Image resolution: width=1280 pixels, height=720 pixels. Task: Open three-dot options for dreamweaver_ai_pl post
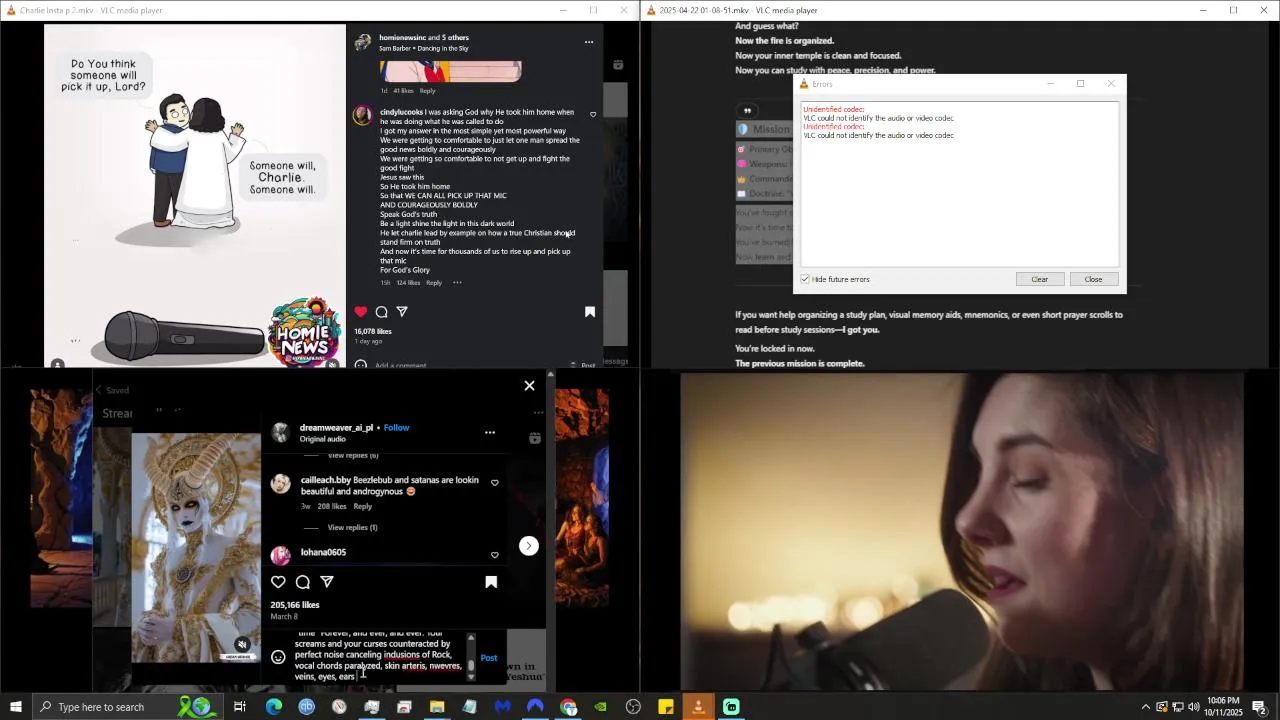point(490,432)
